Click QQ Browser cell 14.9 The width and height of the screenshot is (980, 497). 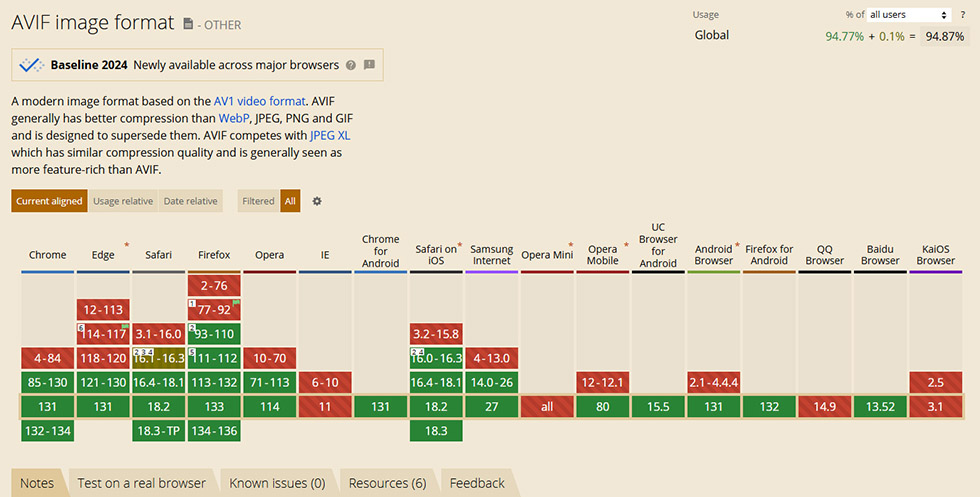click(x=824, y=406)
